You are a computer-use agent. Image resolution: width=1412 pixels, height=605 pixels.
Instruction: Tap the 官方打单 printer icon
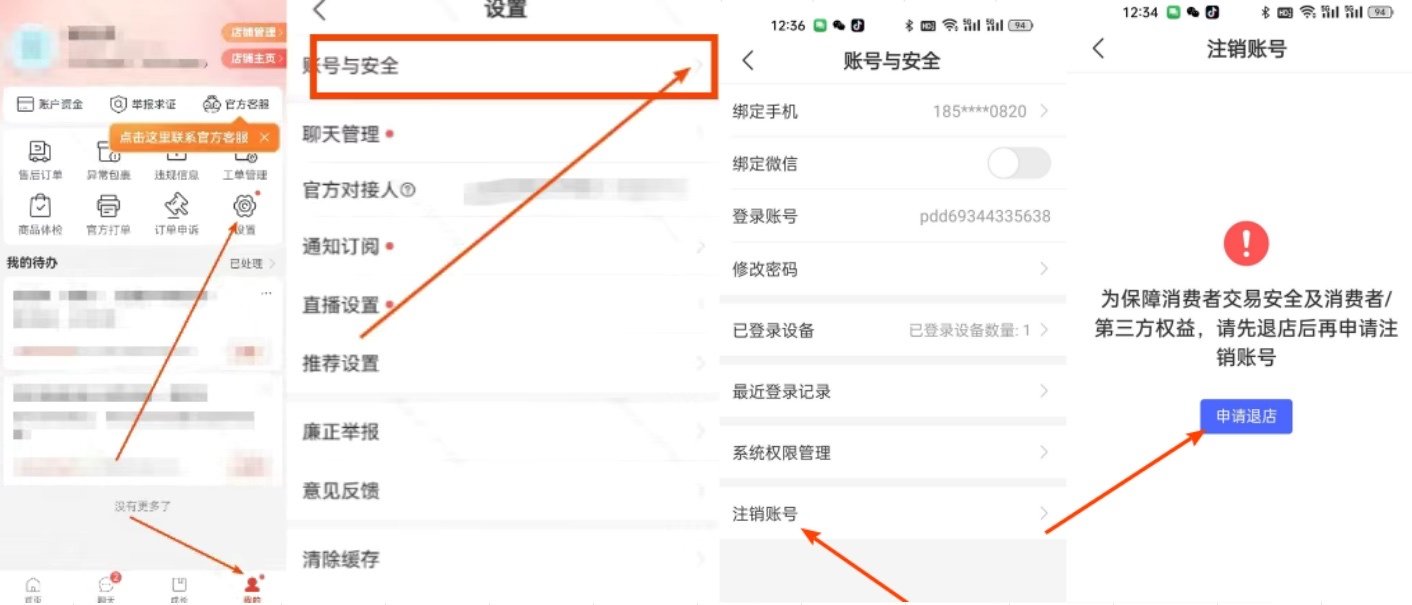point(108,206)
